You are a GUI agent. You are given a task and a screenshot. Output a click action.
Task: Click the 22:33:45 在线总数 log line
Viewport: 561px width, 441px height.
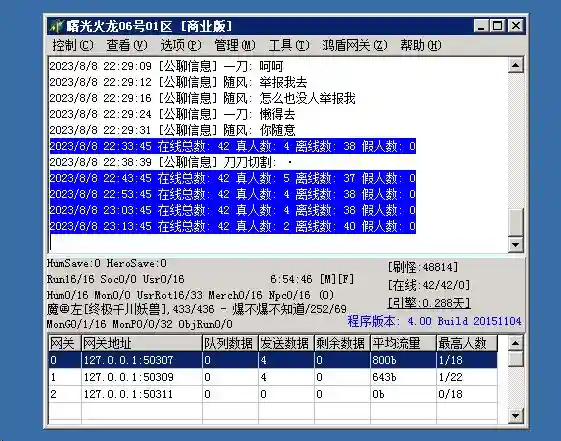pyautogui.click(x=233, y=146)
